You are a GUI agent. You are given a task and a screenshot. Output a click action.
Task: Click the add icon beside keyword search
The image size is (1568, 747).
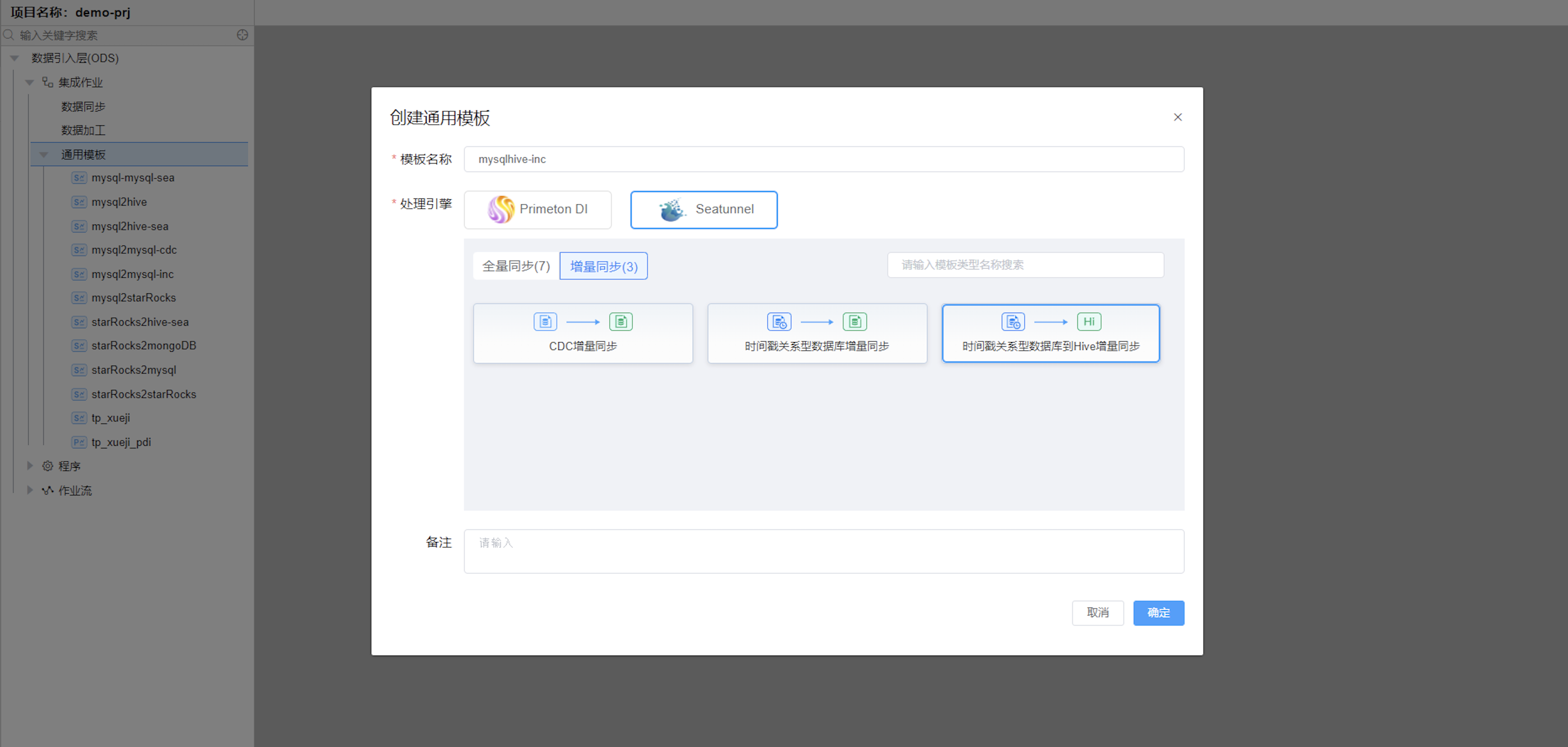coord(242,35)
